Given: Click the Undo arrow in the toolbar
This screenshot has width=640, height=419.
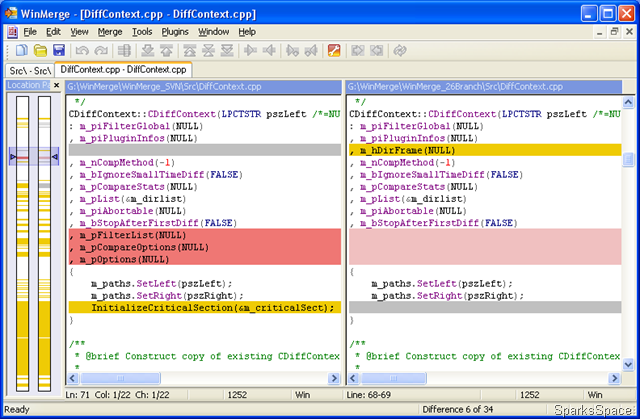Looking at the screenshot, I should (x=80, y=50).
